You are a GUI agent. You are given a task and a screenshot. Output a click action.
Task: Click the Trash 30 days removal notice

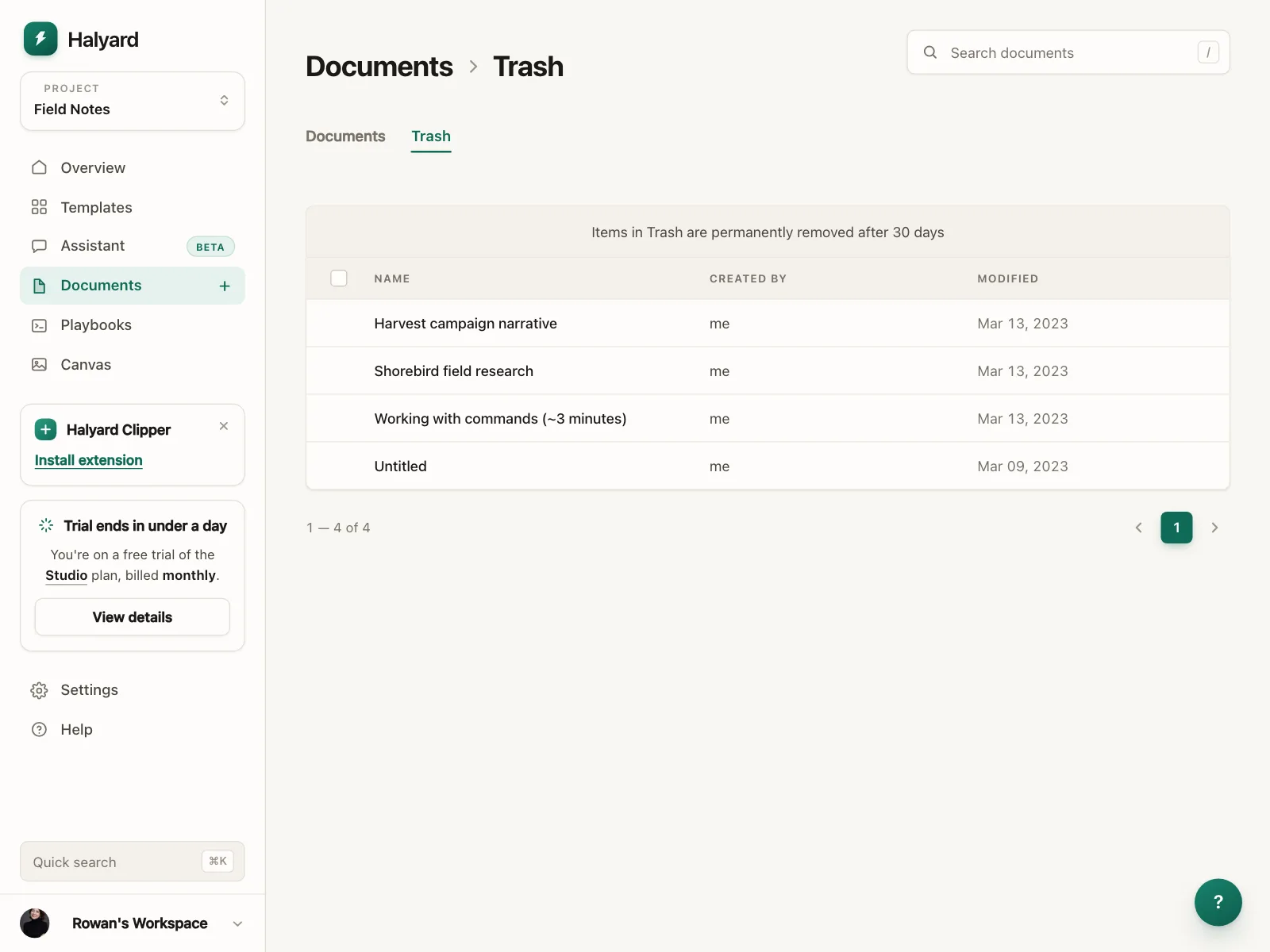coord(768,232)
